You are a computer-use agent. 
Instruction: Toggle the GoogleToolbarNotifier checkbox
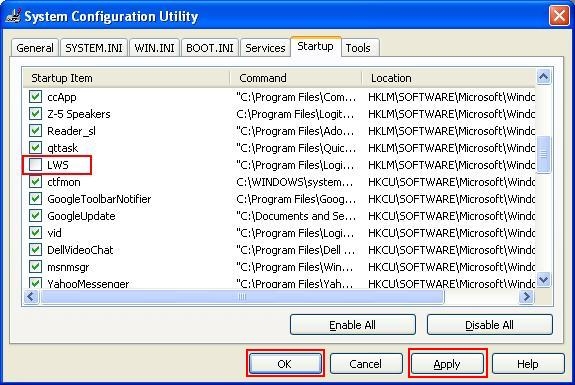[35, 199]
